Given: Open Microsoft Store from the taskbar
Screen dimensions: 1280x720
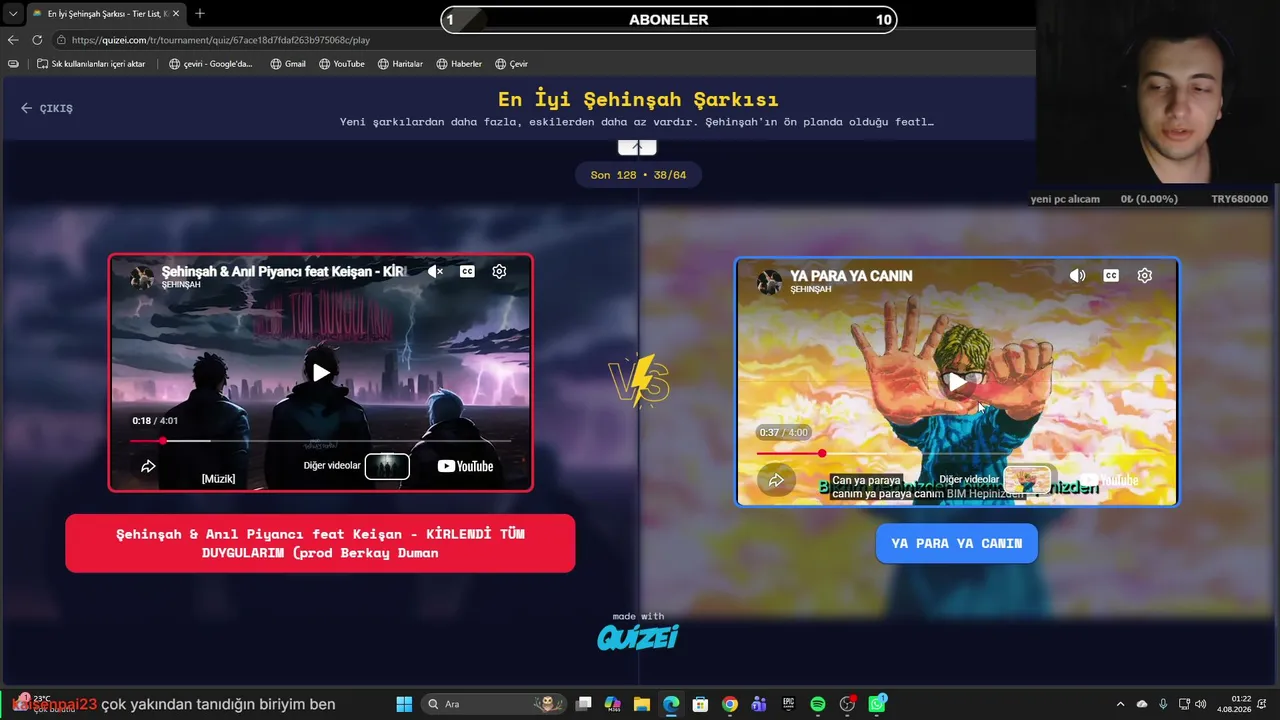Looking at the screenshot, I should coord(701,704).
